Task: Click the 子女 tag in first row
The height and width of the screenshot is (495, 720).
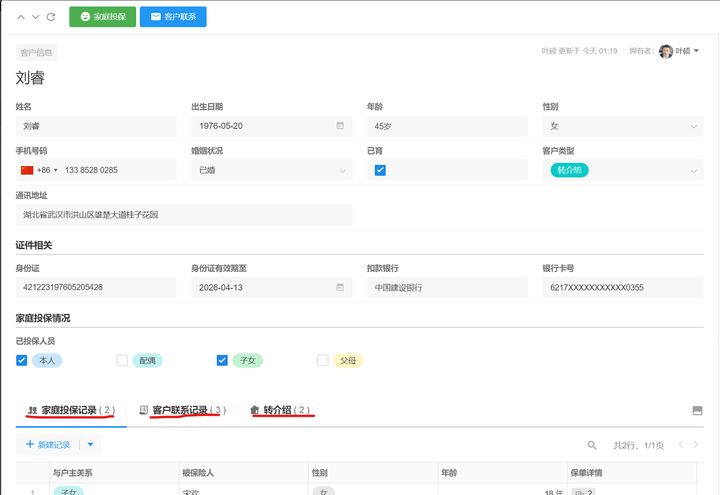Action: pyautogui.click(x=68, y=491)
